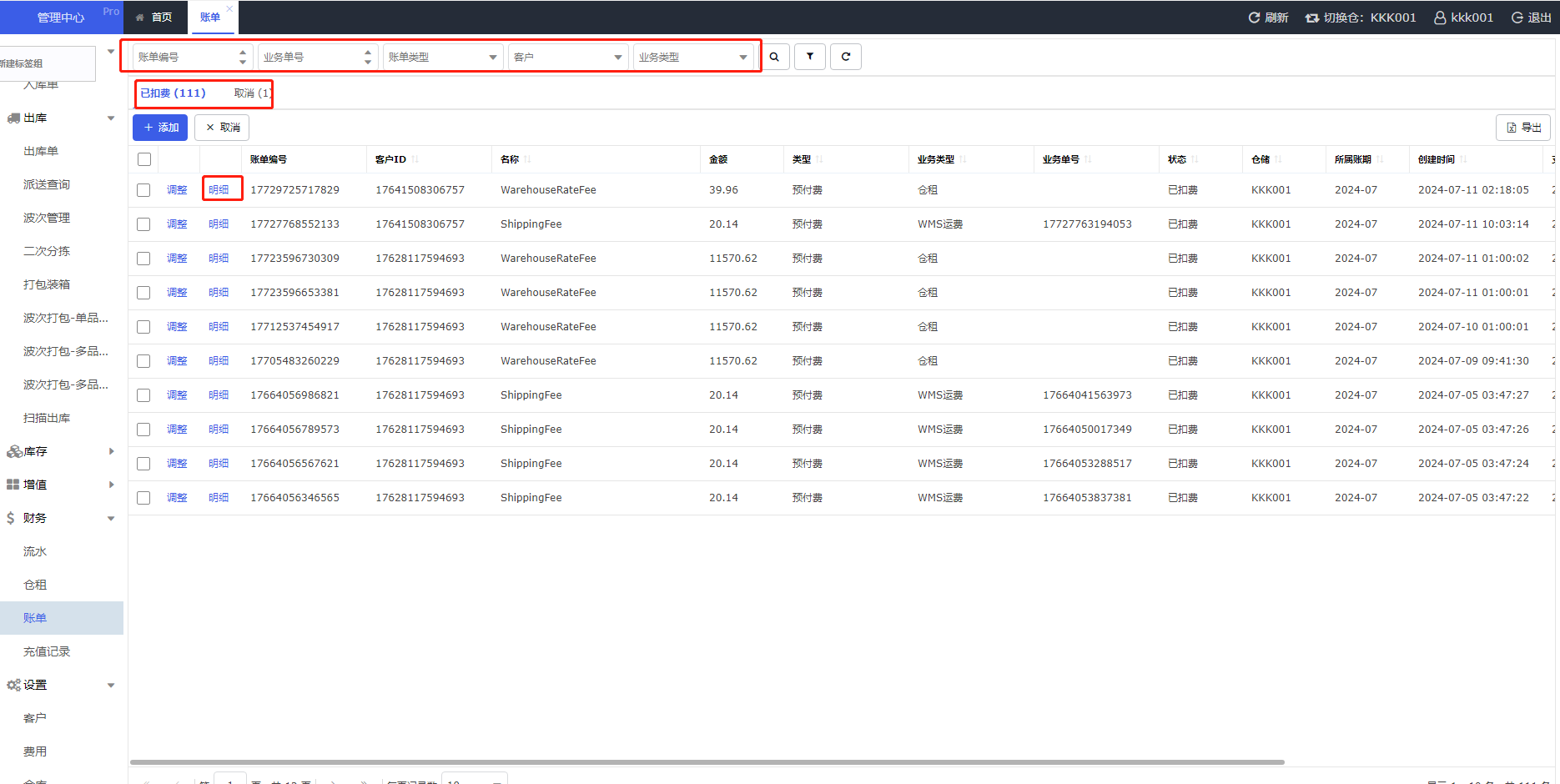Screen dimensions: 1560x784
Task: Sort by 创建时间 column sort icon
Action: tap(1463, 159)
